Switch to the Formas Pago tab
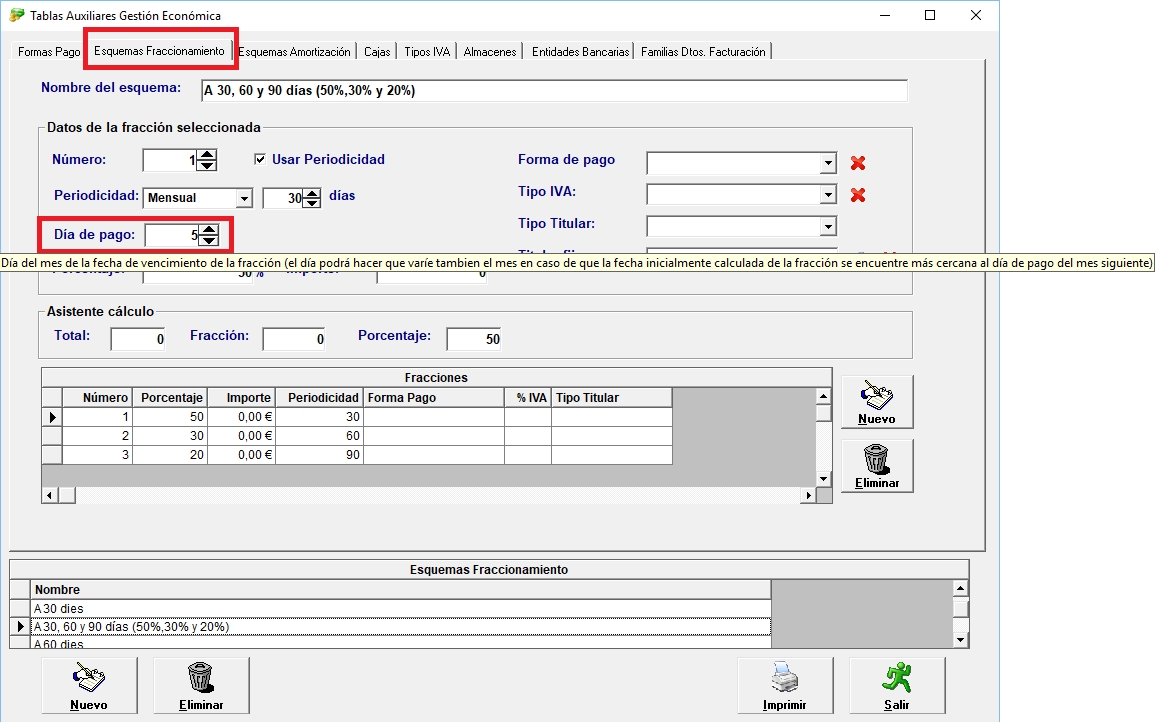The image size is (1155, 722). click(49, 52)
